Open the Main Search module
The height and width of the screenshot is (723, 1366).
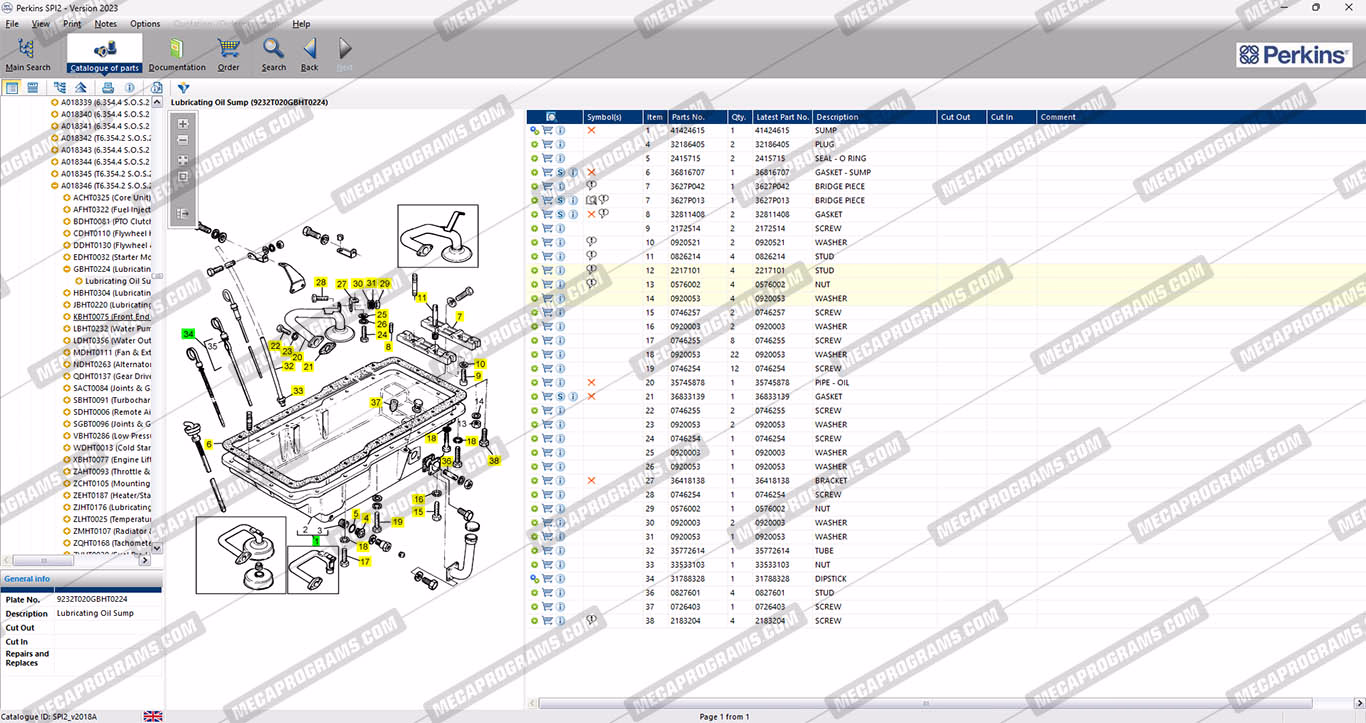click(28, 54)
